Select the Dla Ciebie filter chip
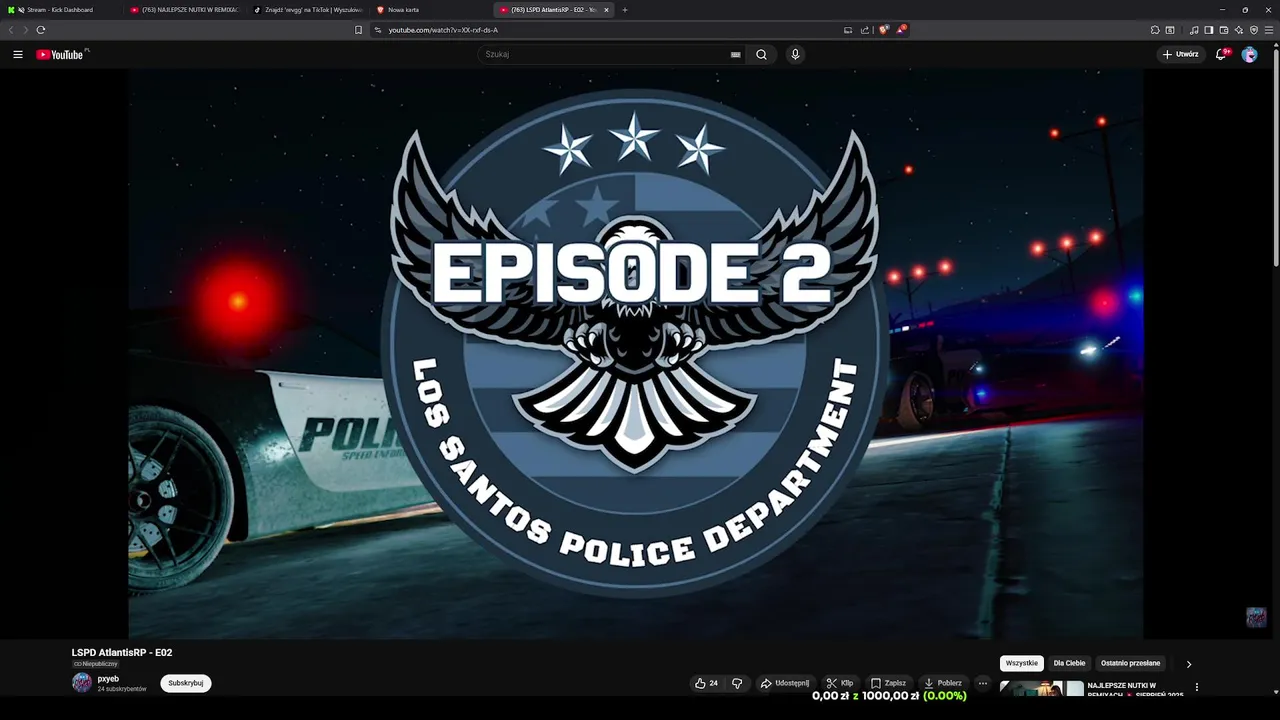 [x=1069, y=663]
